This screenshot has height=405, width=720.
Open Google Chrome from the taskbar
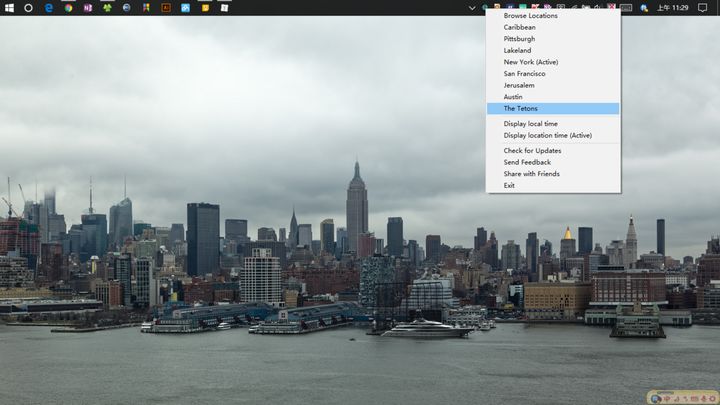[68, 7]
